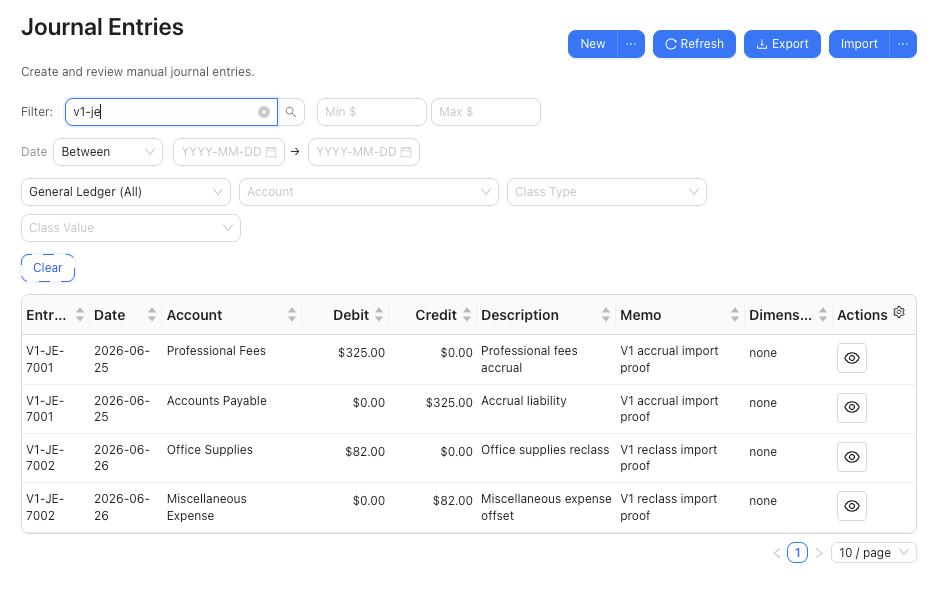The image size is (937, 595).
Task: Click the magnifier search icon button
Action: (x=291, y=112)
